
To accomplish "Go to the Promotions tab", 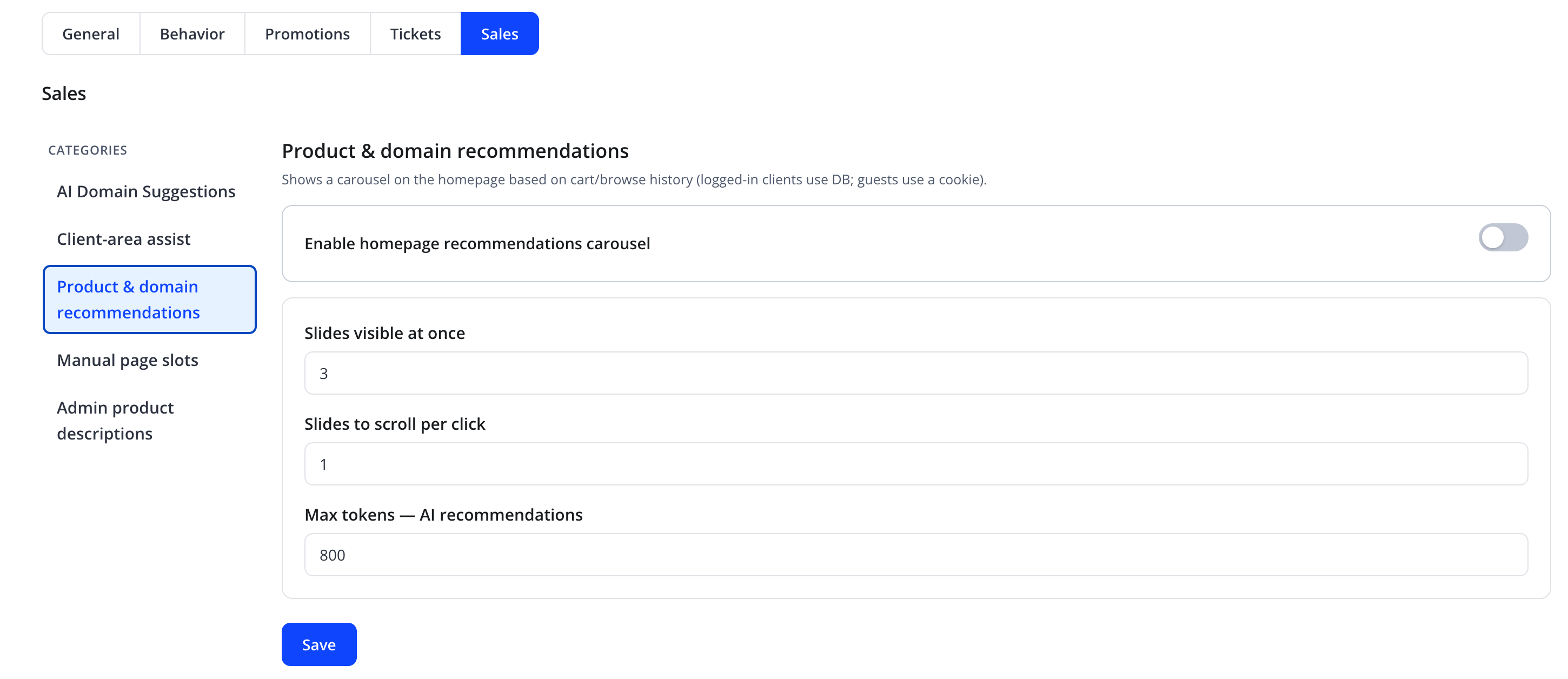I will click(x=308, y=34).
